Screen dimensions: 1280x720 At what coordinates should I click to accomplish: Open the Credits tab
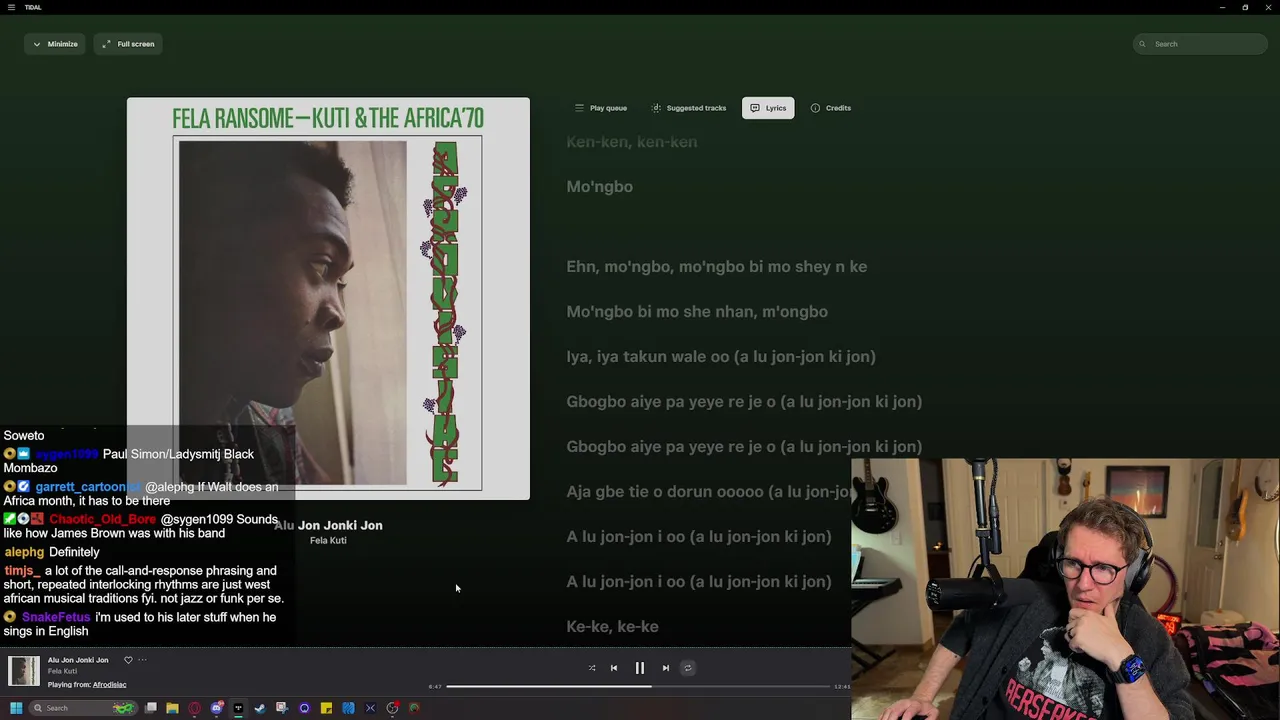(x=831, y=108)
